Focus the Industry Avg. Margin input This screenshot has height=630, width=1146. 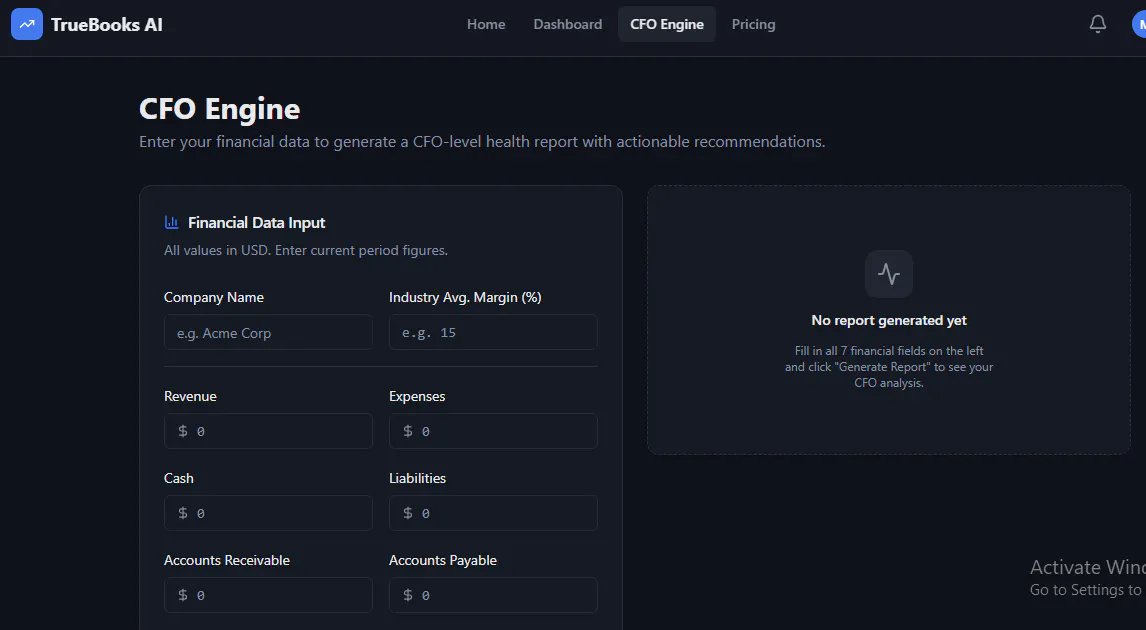tap(493, 333)
